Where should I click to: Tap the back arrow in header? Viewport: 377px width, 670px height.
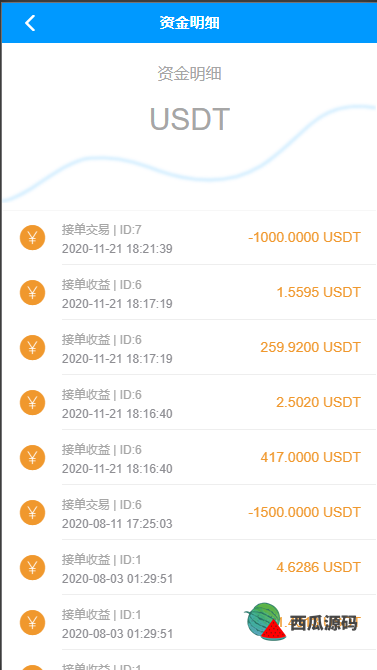(30, 23)
